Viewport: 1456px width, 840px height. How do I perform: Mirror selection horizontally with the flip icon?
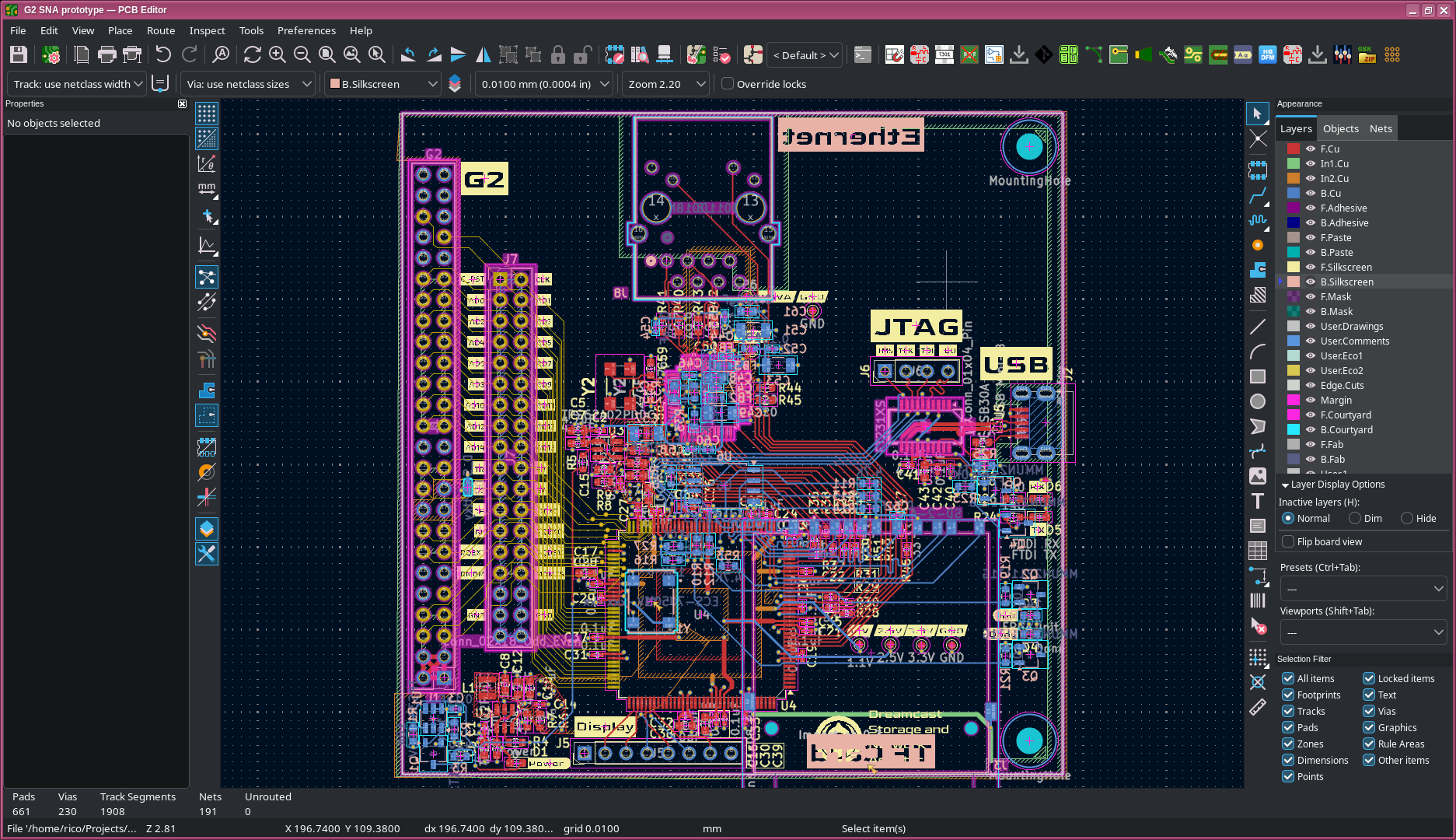(483, 54)
